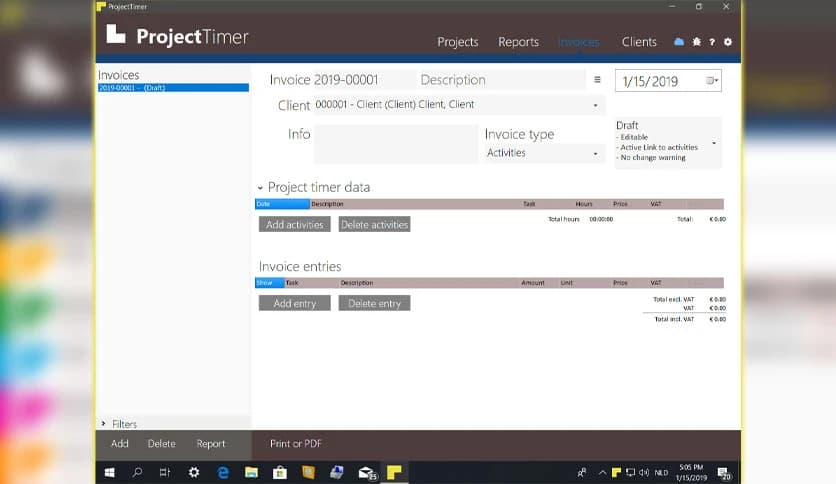This screenshot has height=484, width=836.
Task: Open the settings gear in the header
Action: (727, 42)
